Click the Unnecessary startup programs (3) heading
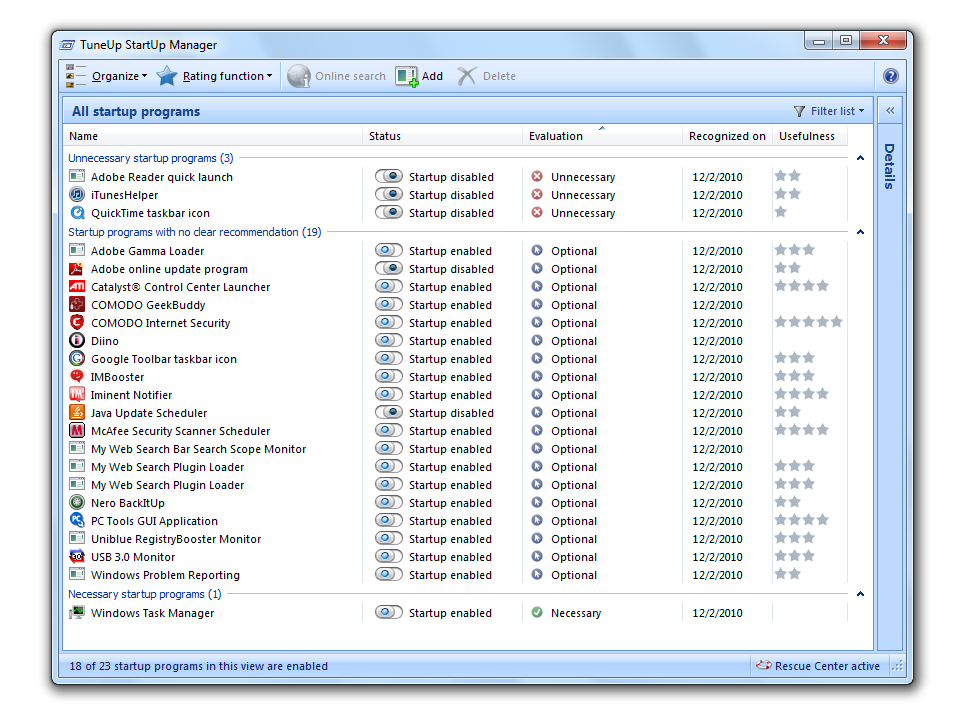 [x=151, y=158]
